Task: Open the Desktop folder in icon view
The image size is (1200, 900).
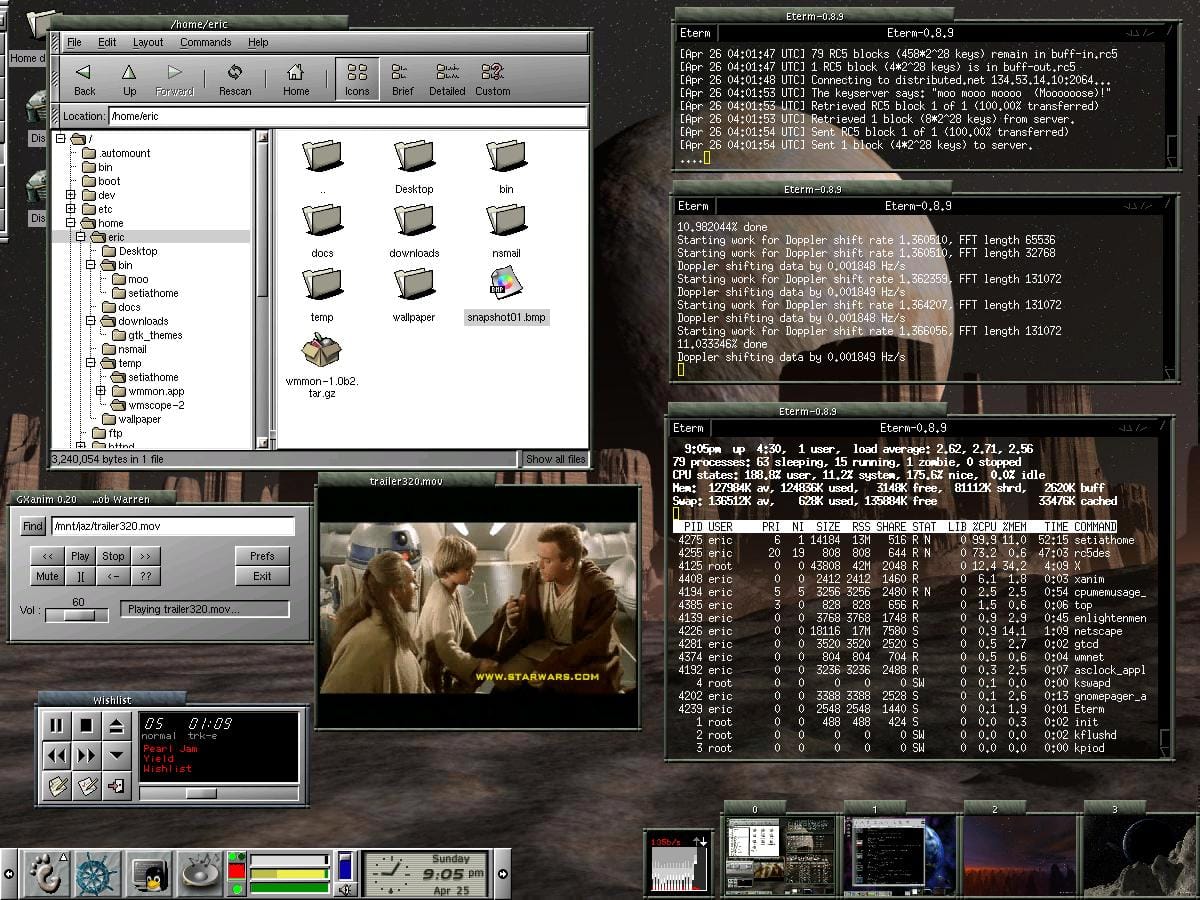Action: pos(414,166)
